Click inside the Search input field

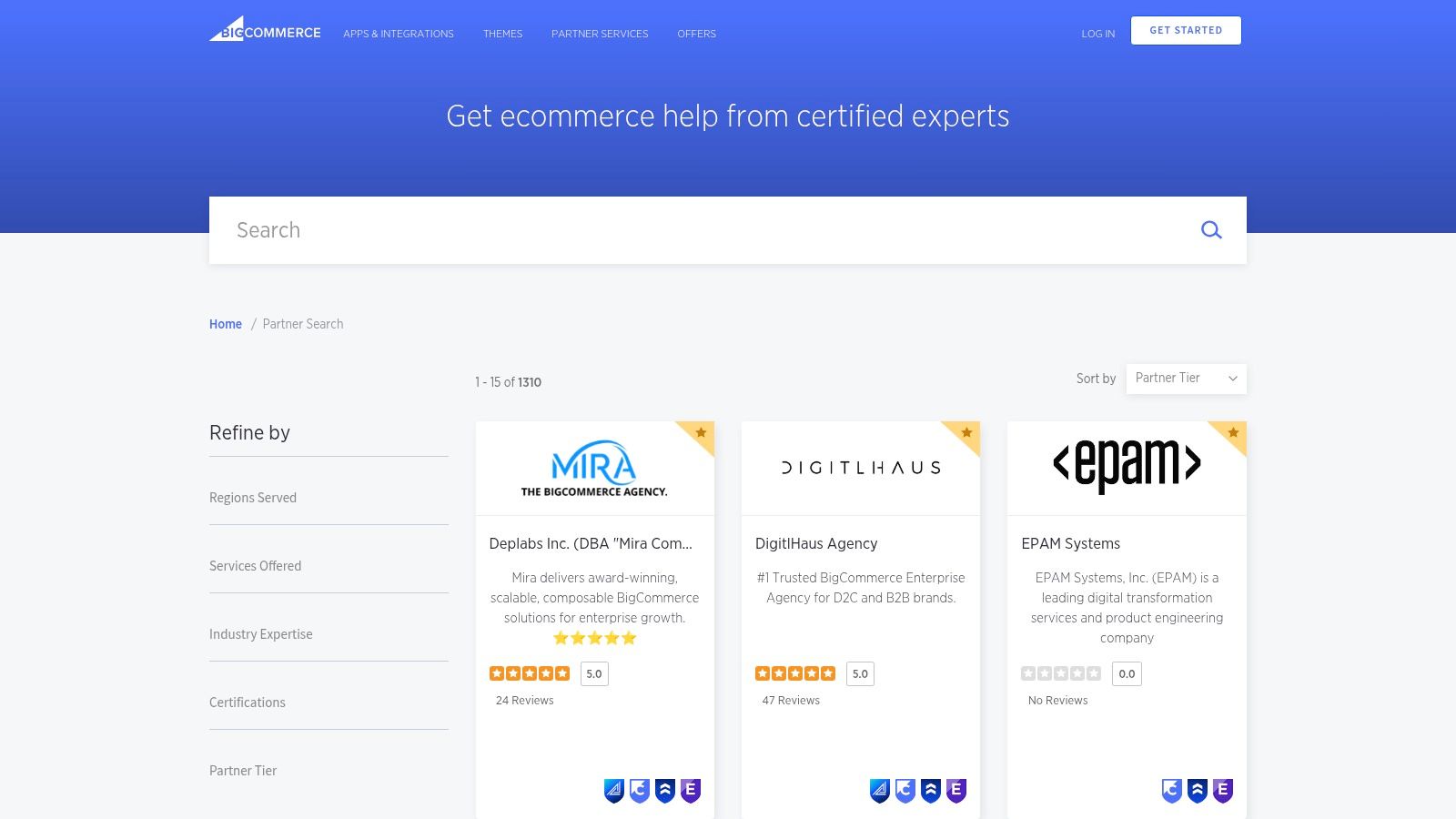[x=637, y=230]
